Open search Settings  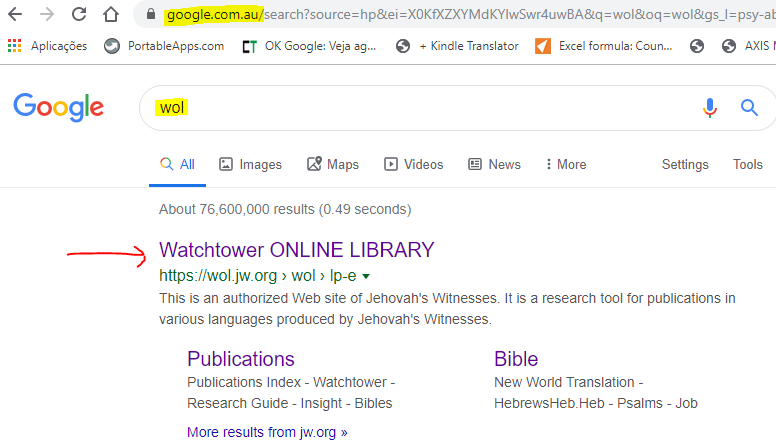coord(685,164)
